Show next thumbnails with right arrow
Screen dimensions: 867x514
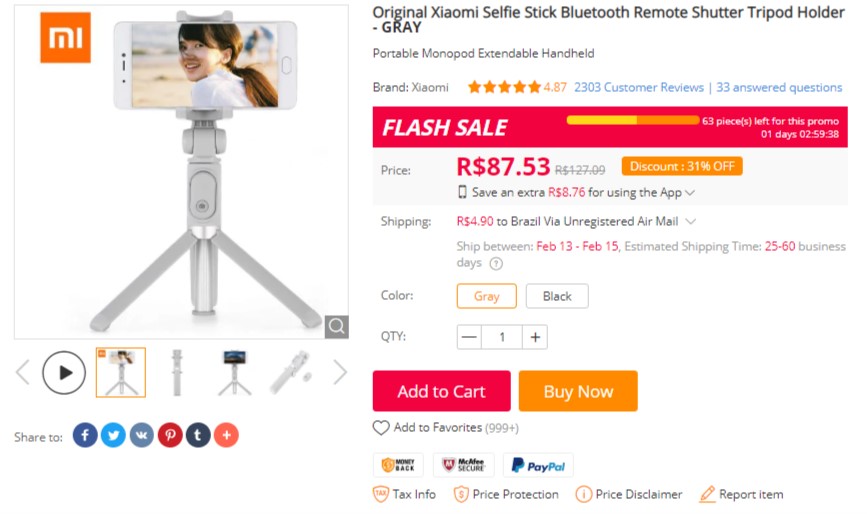[340, 373]
